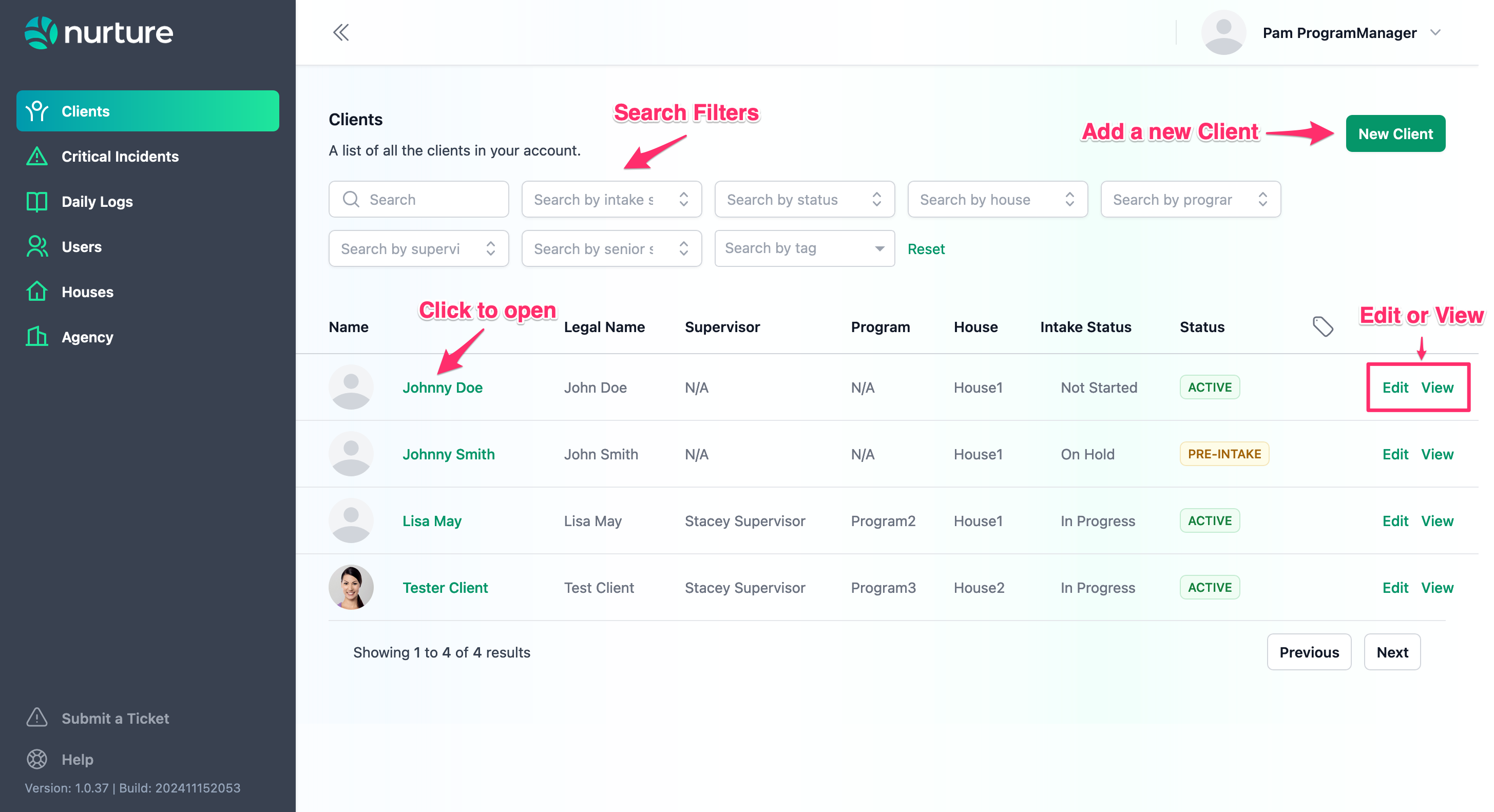The height and width of the screenshot is (812, 1494).
Task: Click the Houses home icon
Action: 37,292
